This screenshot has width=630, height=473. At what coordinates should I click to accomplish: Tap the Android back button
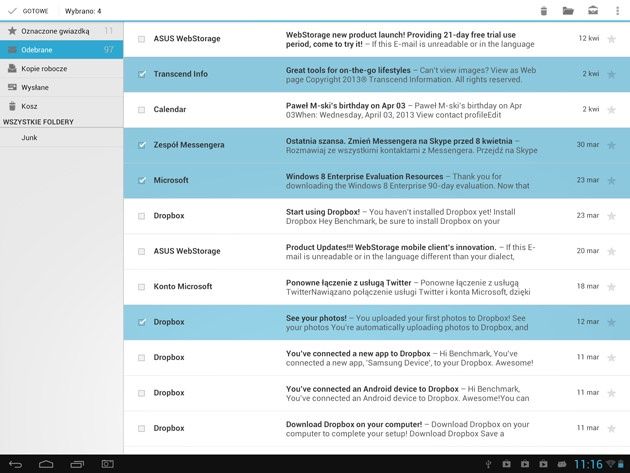pyautogui.click(x=15, y=465)
